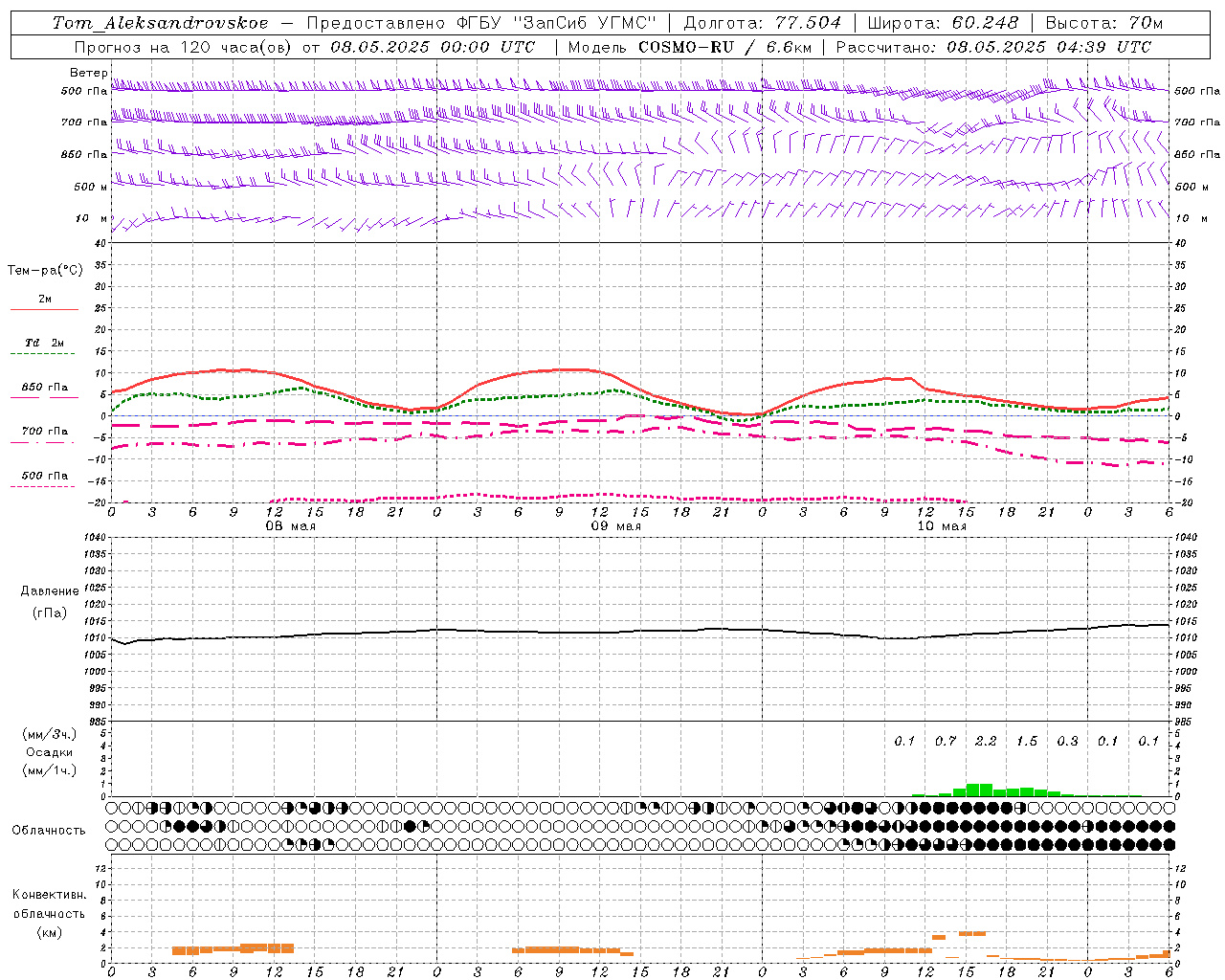This screenshot has width=1225, height=980.
Task: Click the tallest green precipitation bar
Action: coord(979,790)
